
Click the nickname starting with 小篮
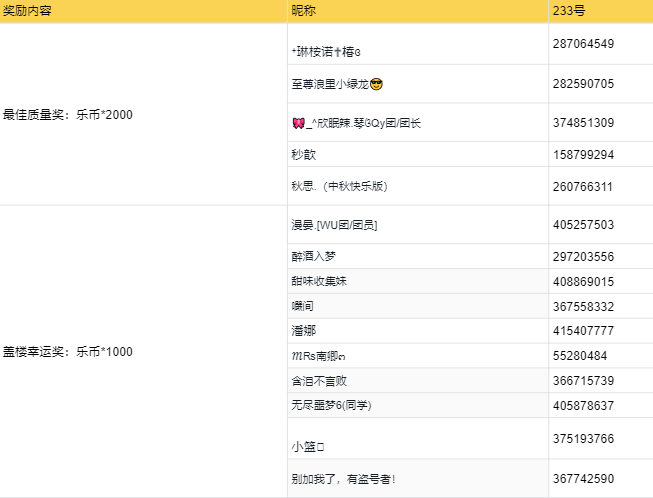click(x=308, y=447)
